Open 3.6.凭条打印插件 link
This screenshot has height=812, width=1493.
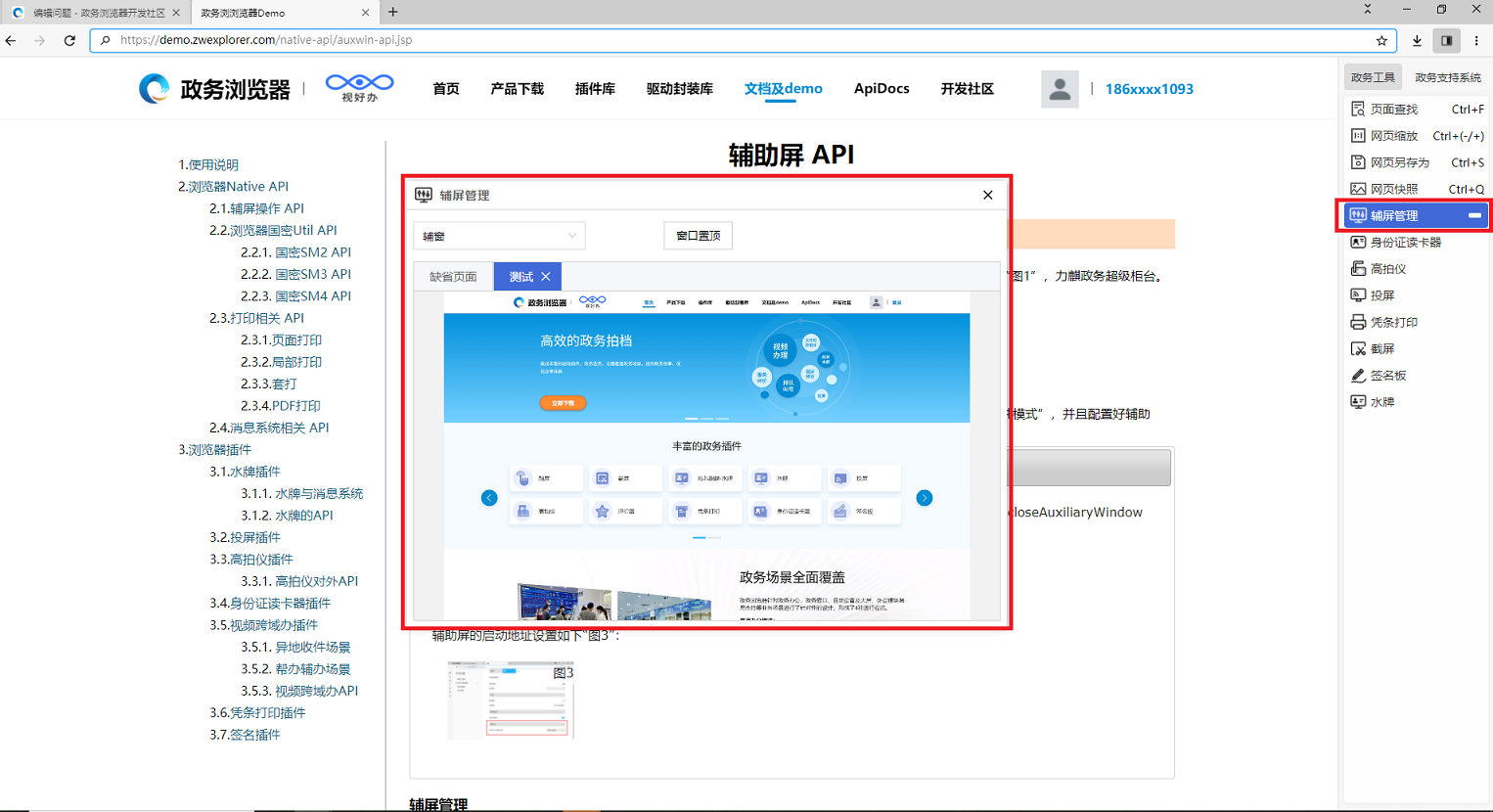(x=257, y=712)
